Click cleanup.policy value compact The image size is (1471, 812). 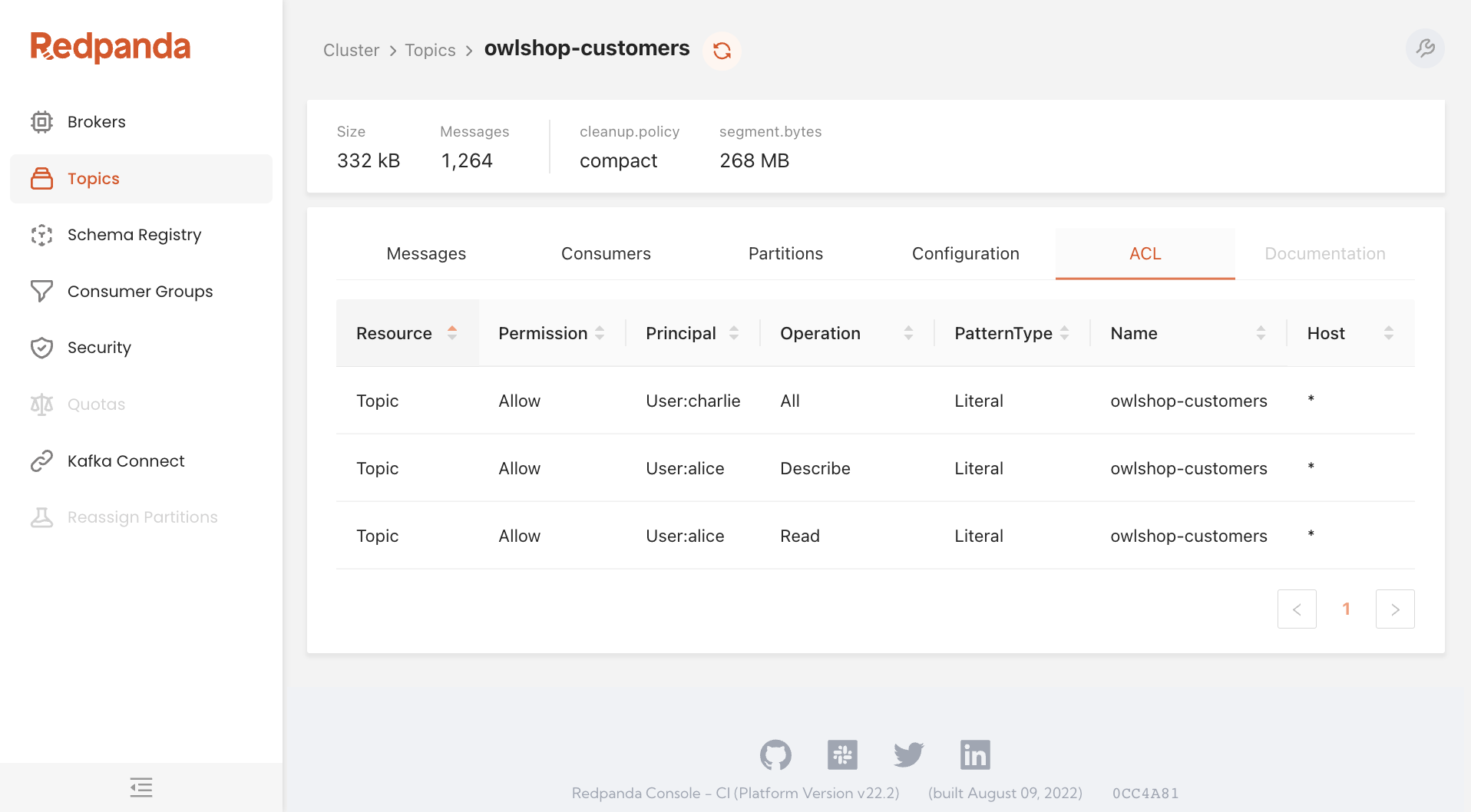(x=618, y=161)
